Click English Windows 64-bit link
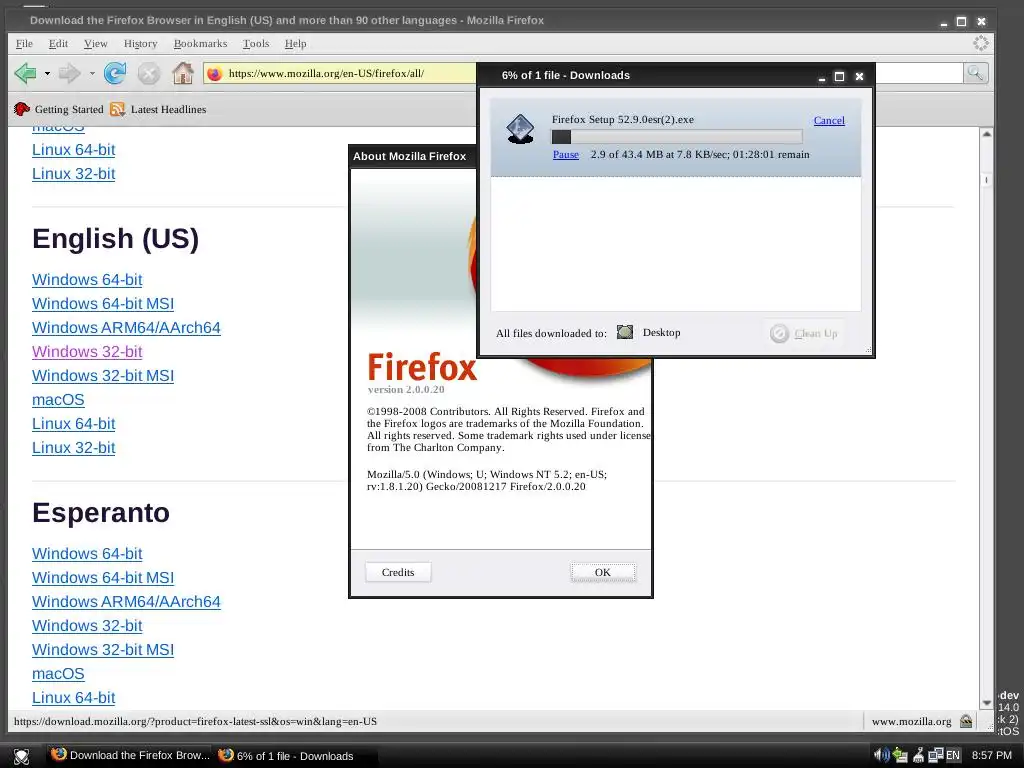The height and width of the screenshot is (768, 1024). tap(87, 280)
